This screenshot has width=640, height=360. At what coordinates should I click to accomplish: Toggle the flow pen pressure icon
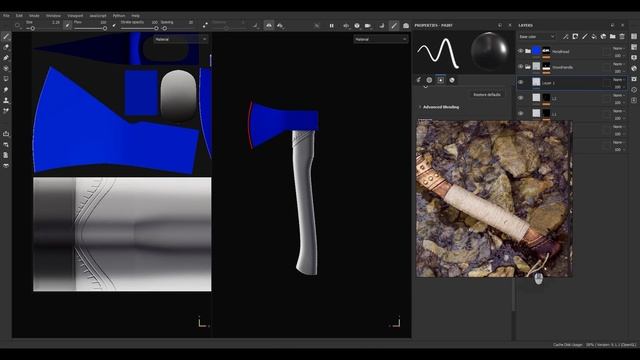[x=114, y=25]
